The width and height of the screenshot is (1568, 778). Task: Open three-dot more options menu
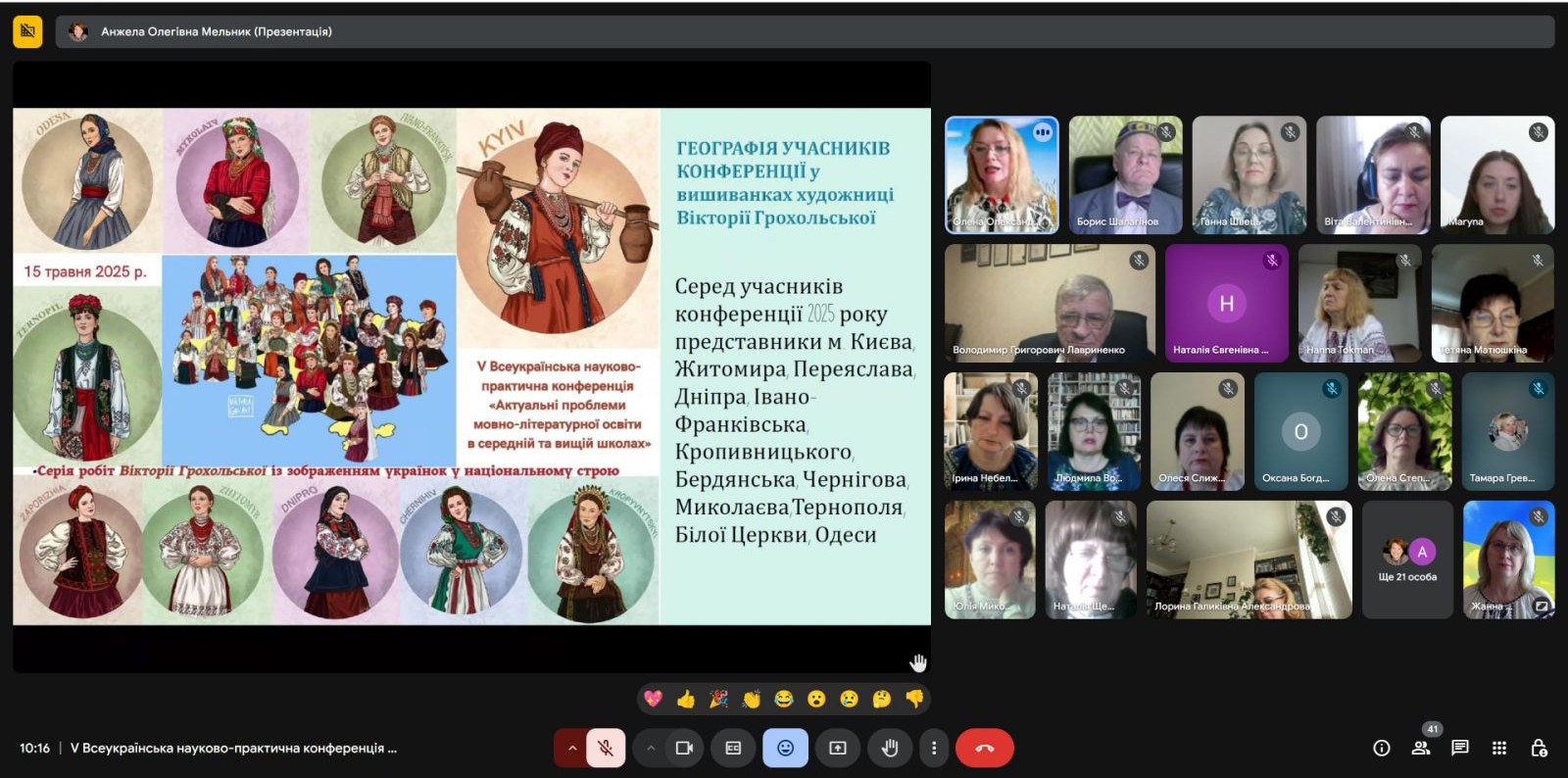934,748
